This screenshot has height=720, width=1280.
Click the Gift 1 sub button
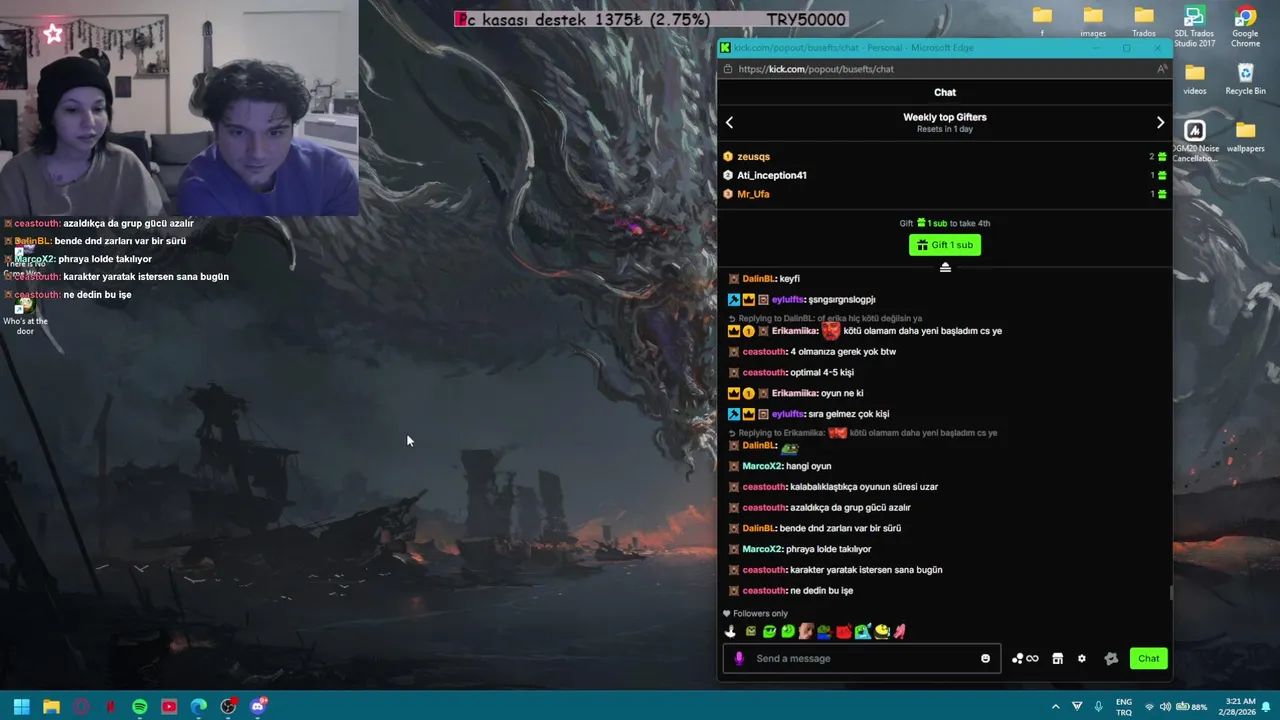pos(945,245)
